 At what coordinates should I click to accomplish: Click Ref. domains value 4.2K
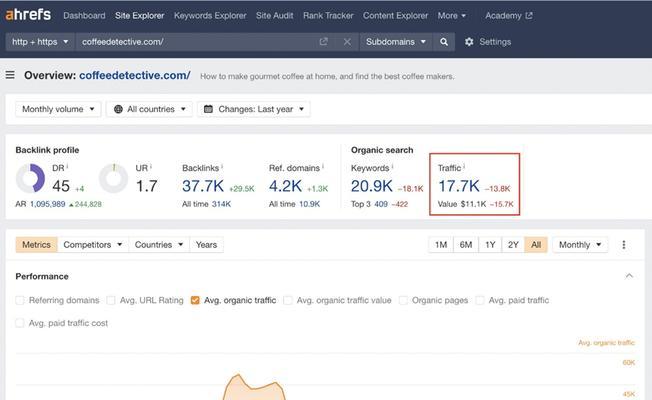click(285, 186)
